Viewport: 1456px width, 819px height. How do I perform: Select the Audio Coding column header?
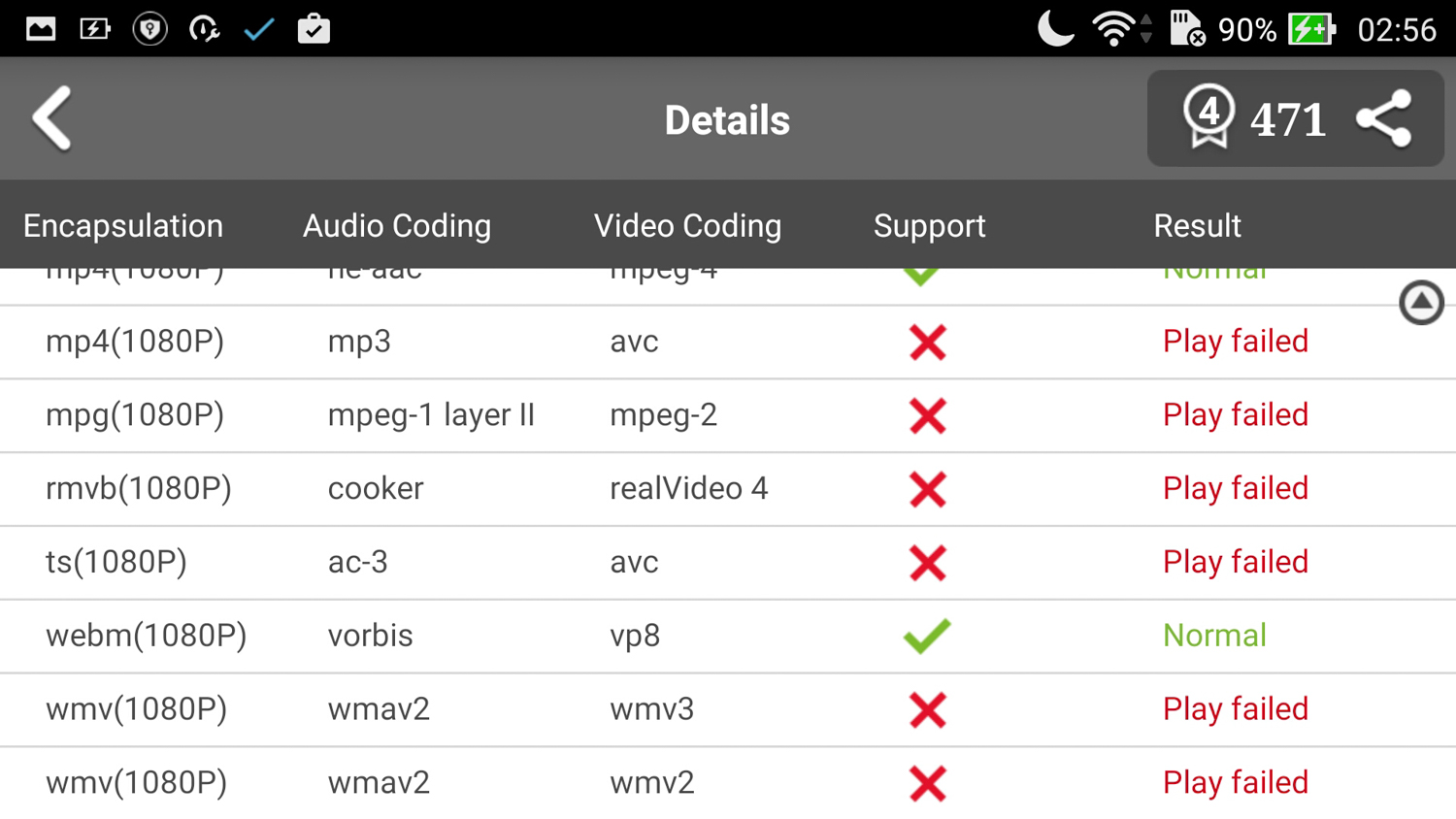(397, 226)
